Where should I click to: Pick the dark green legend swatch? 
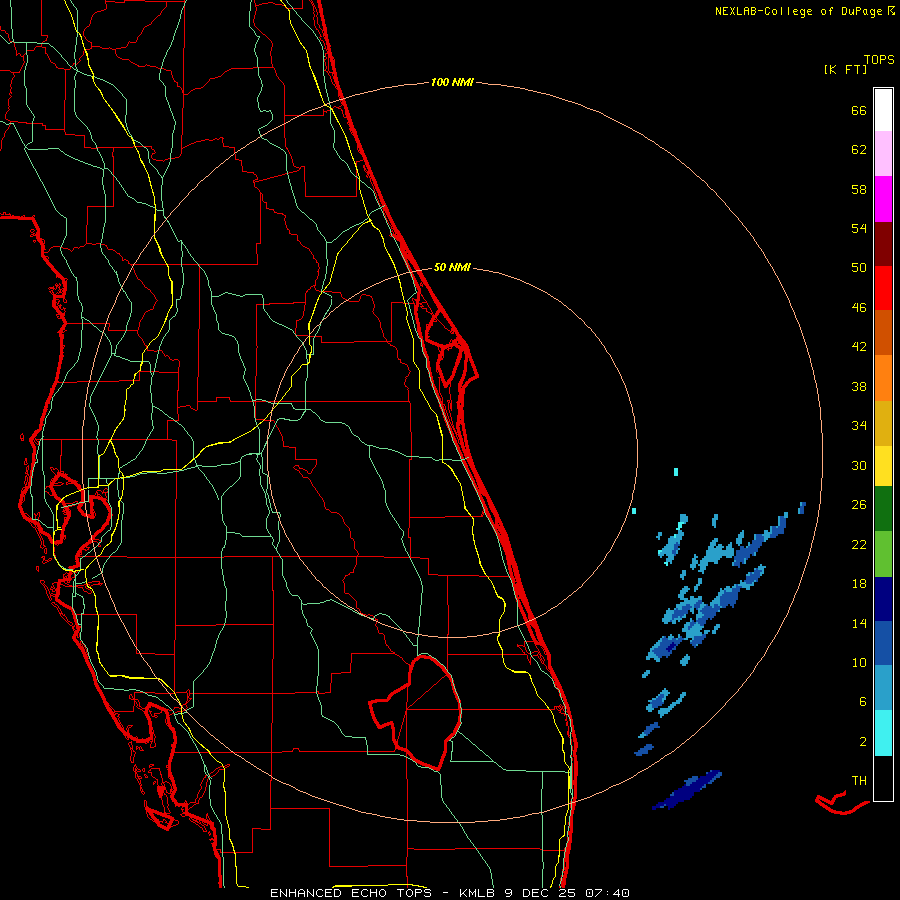pyautogui.click(x=883, y=509)
